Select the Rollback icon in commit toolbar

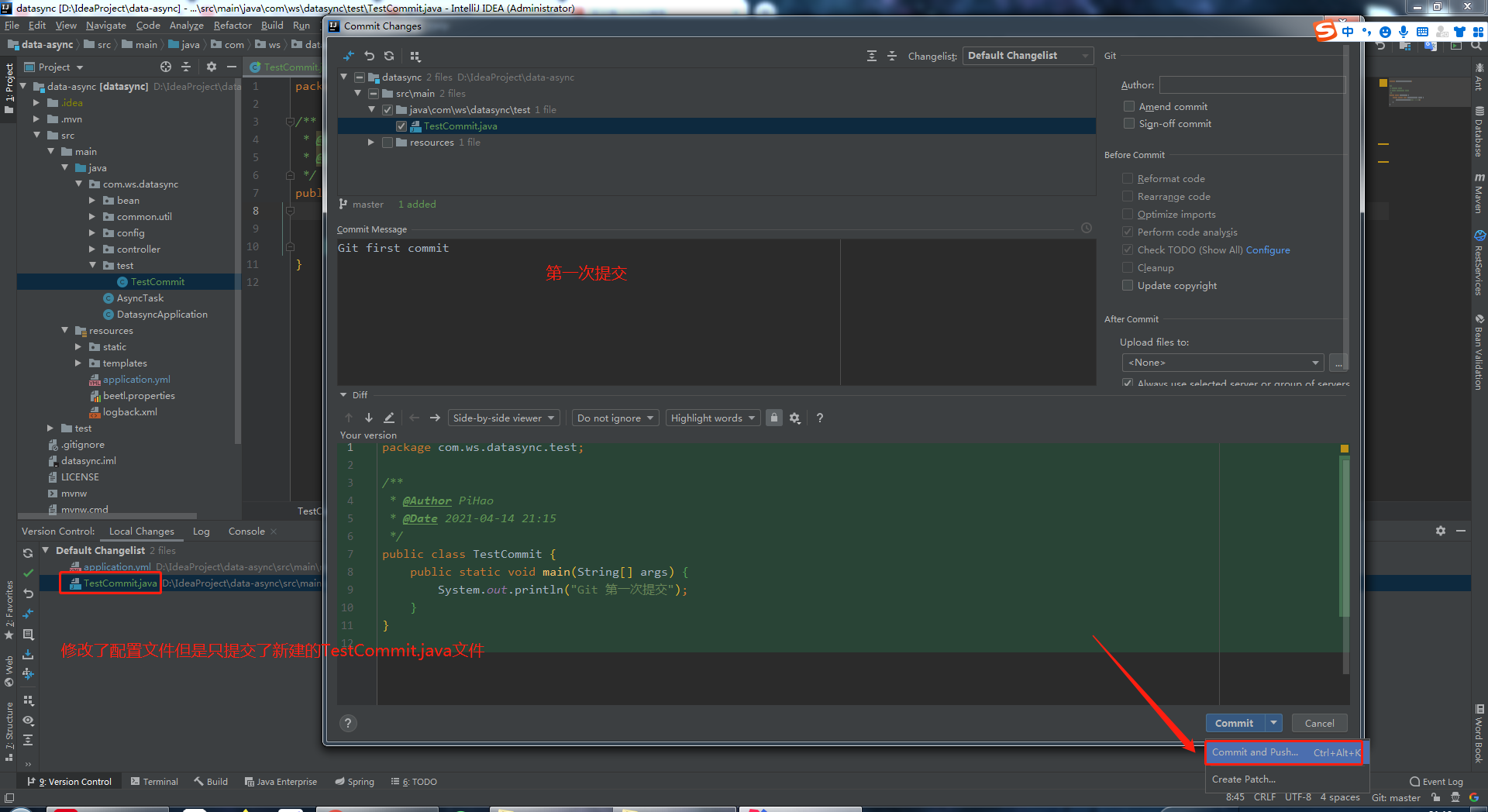[x=370, y=56]
